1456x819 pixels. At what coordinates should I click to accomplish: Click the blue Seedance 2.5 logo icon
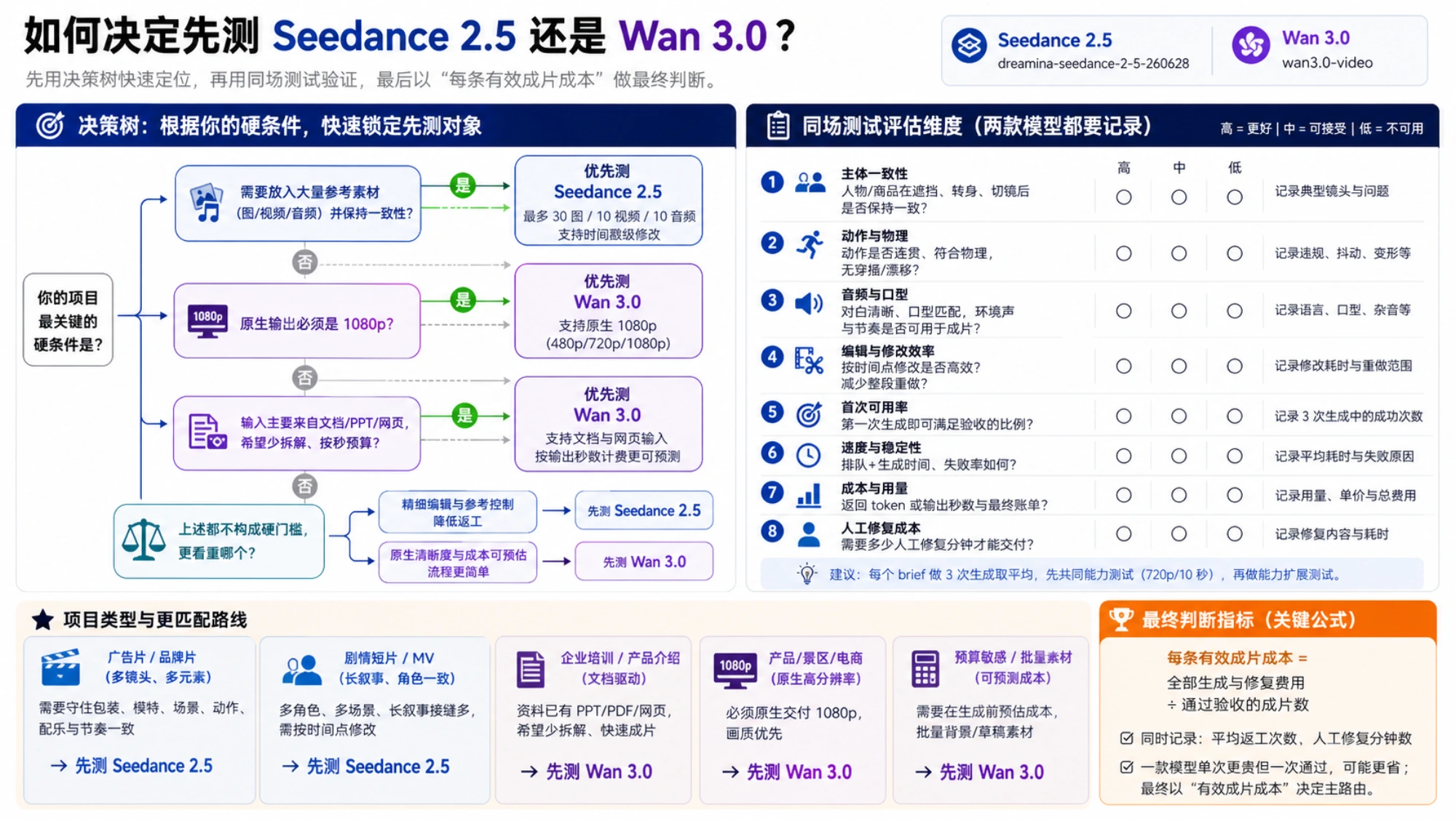click(x=969, y=46)
